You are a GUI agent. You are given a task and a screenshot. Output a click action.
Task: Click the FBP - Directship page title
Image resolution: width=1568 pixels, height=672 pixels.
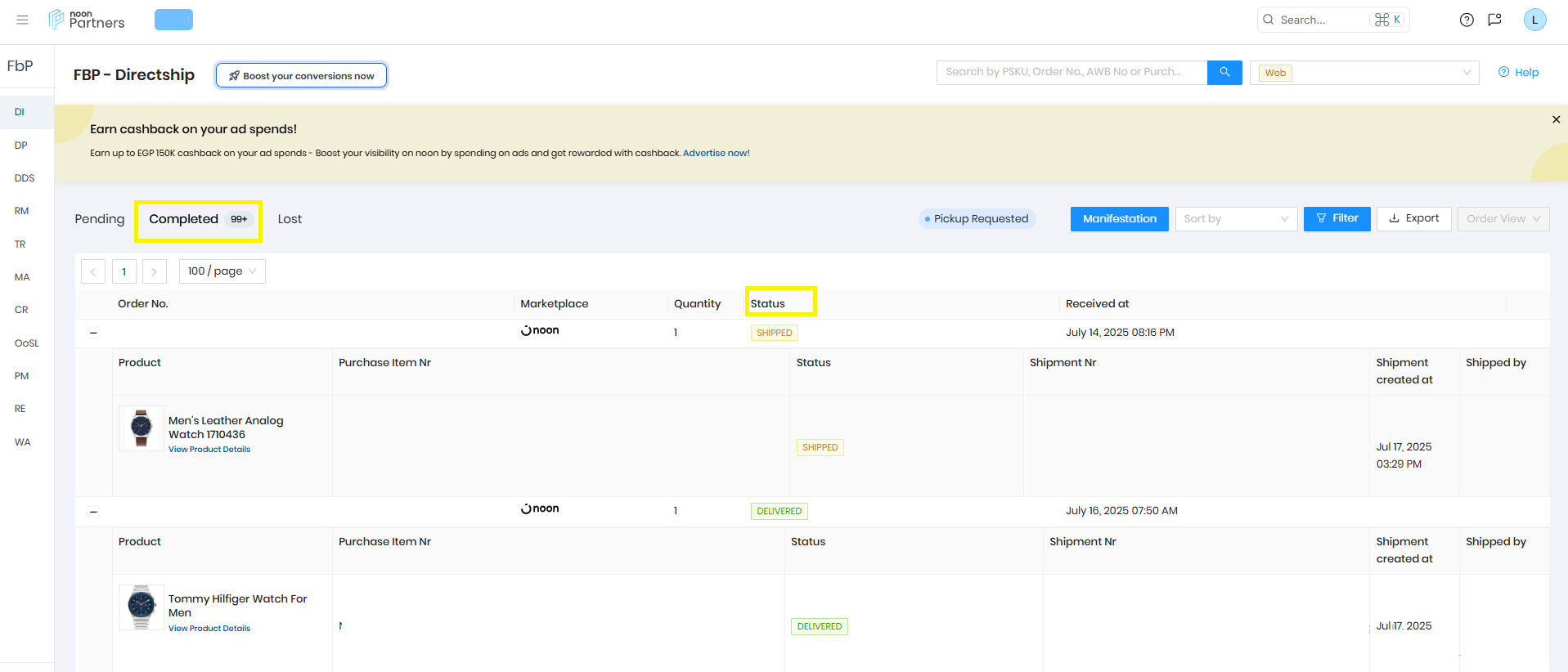(134, 75)
